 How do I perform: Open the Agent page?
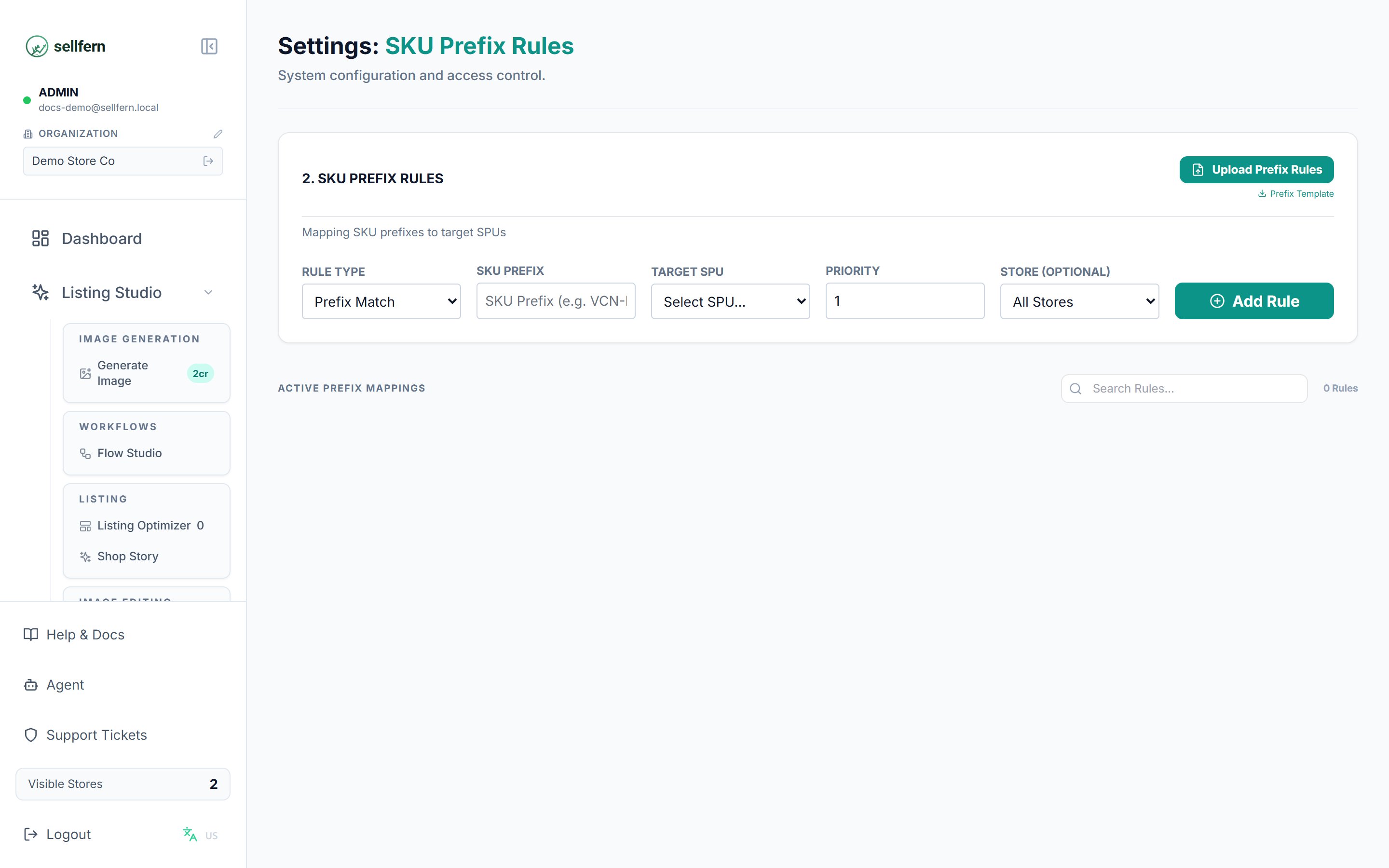123,685
